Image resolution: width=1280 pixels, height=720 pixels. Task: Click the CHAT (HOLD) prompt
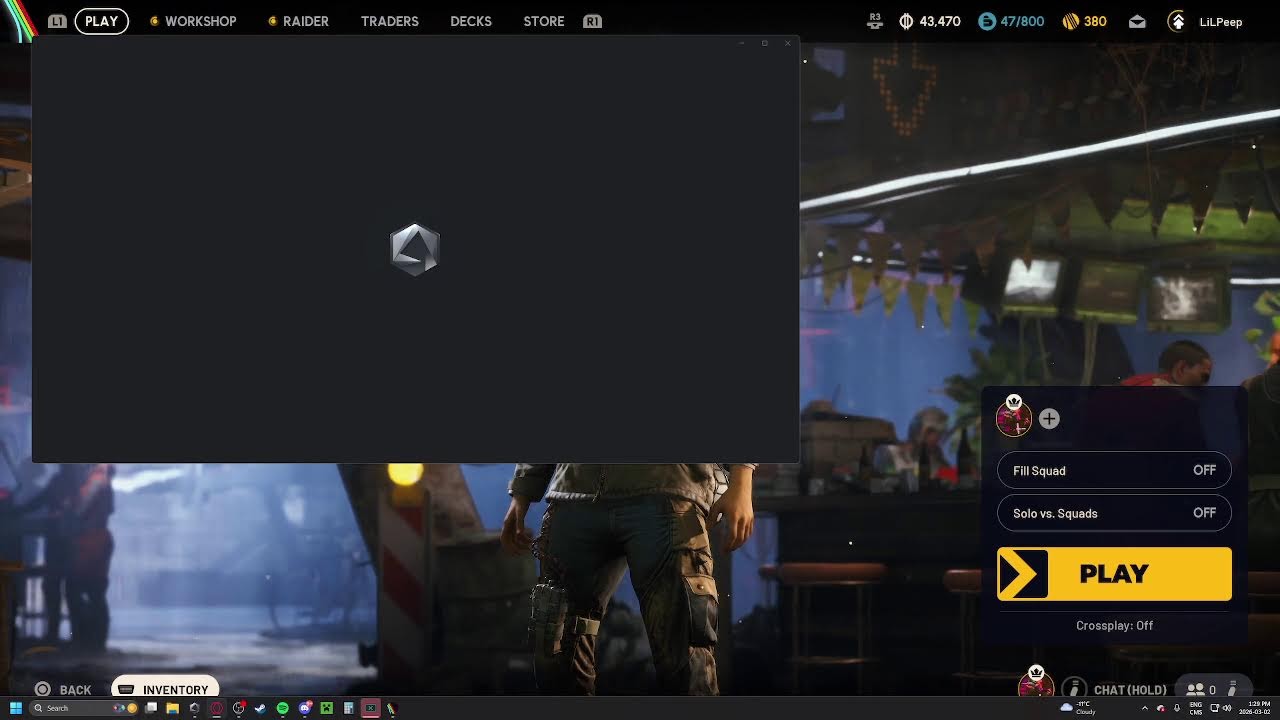click(1130, 690)
